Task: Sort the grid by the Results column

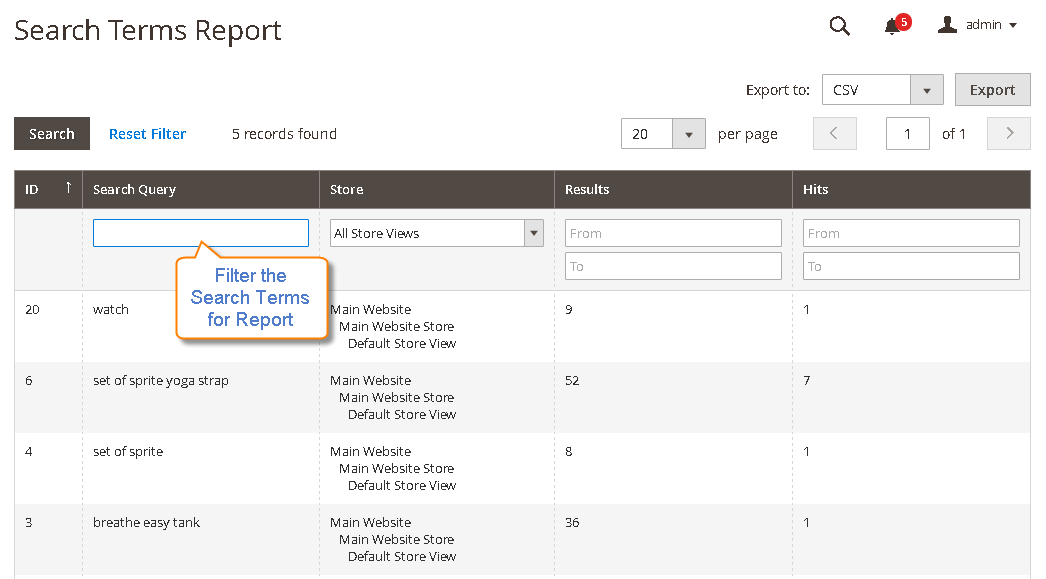Action: [x=587, y=189]
